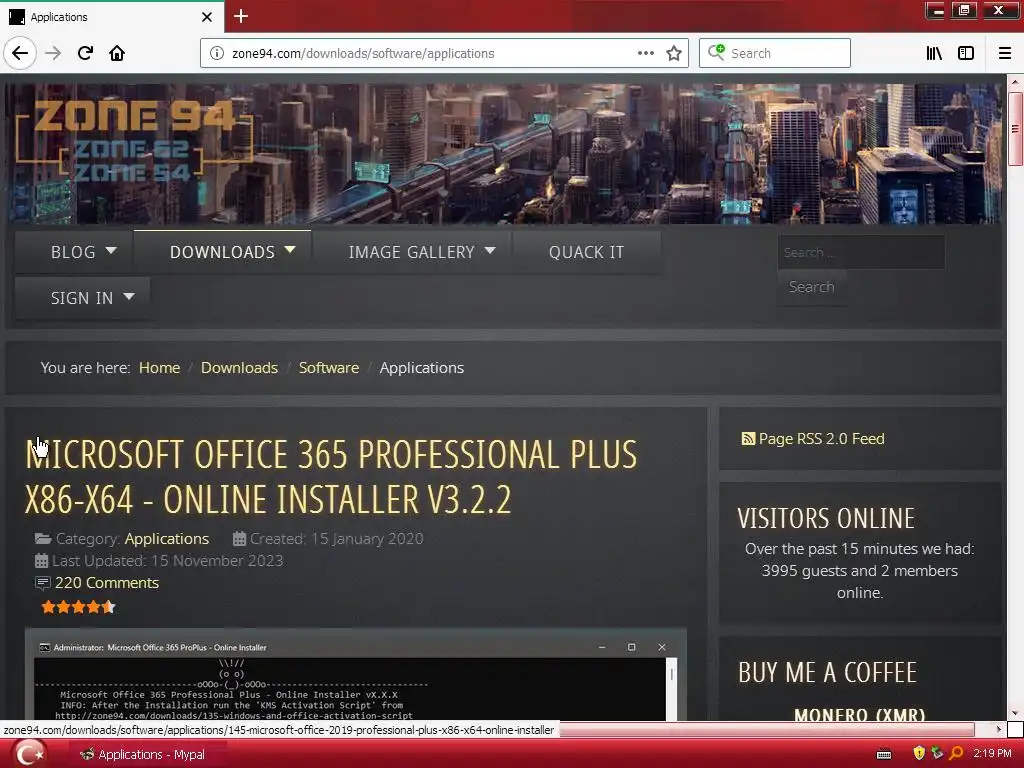Show site information icon in address bar
This screenshot has height=768, width=1024.
(216, 53)
